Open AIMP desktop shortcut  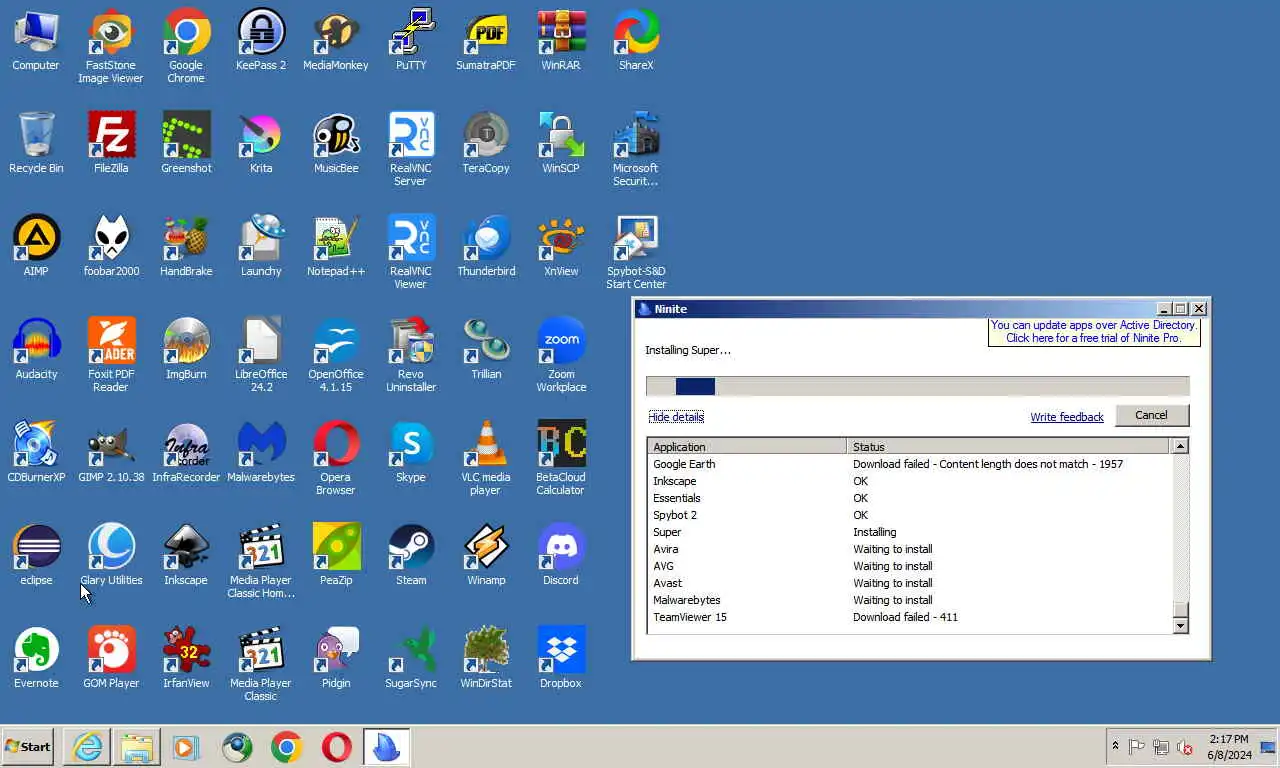[36, 246]
